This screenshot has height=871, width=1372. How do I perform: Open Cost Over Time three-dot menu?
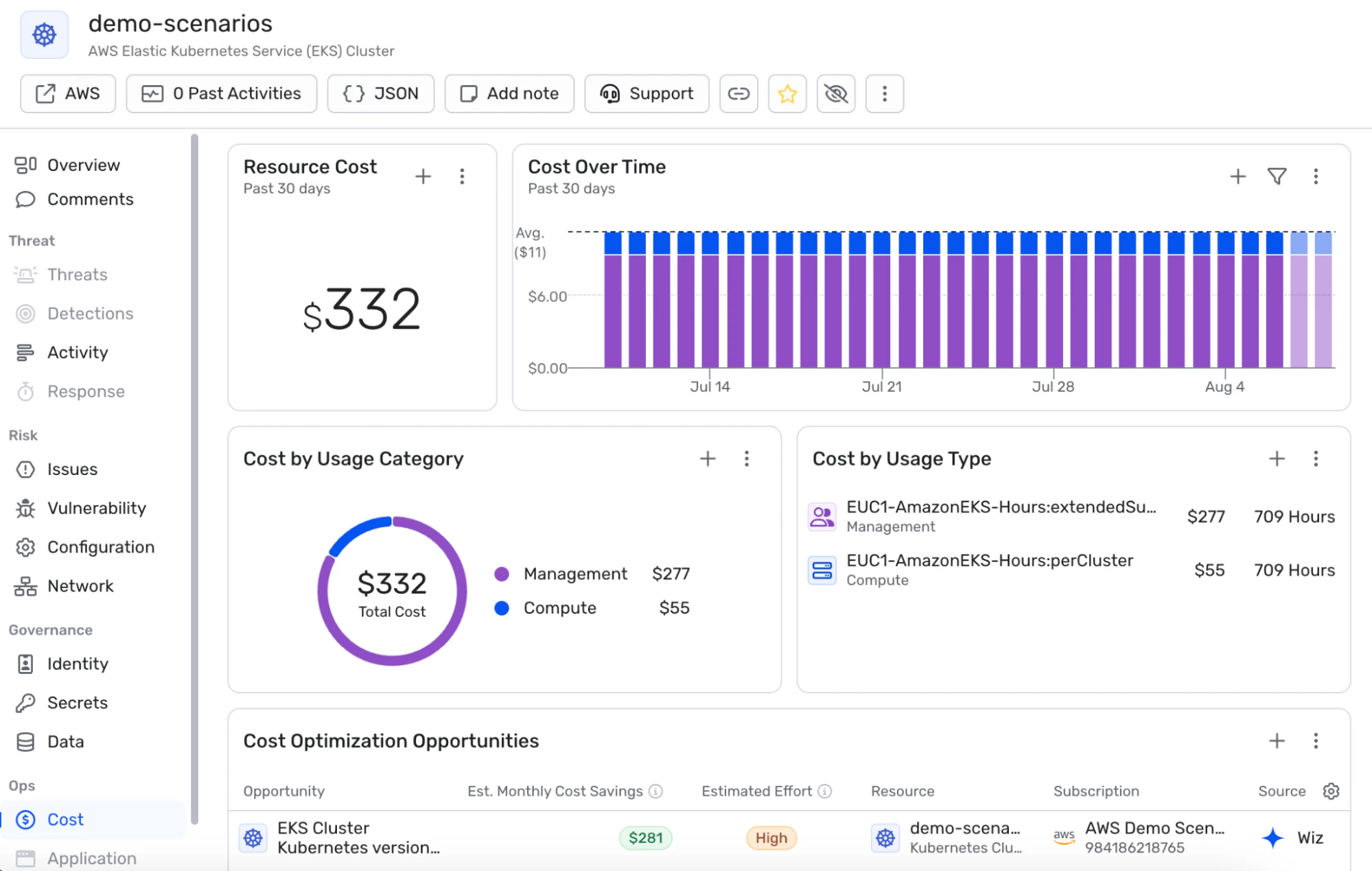pos(1316,176)
